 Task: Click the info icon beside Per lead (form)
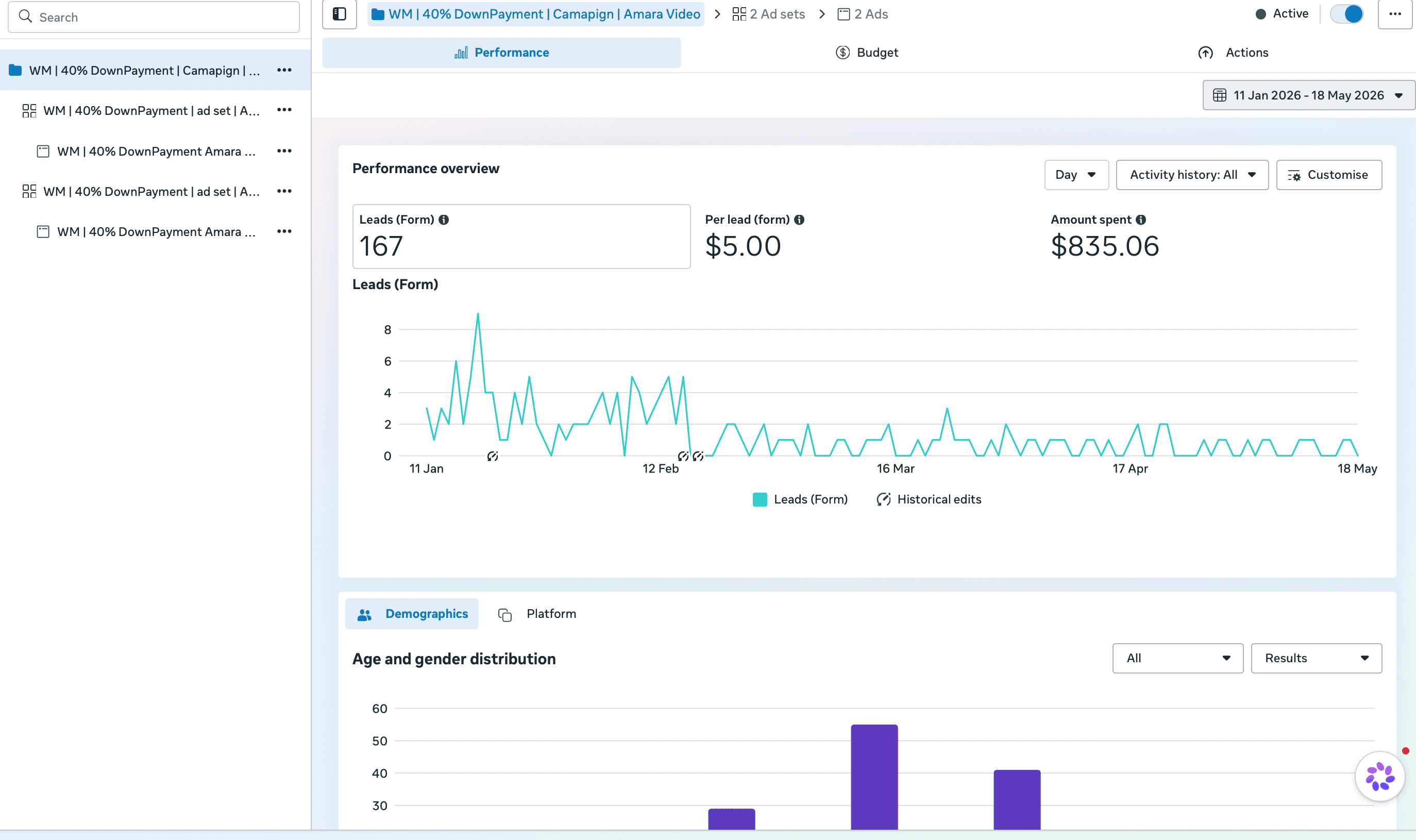click(799, 220)
